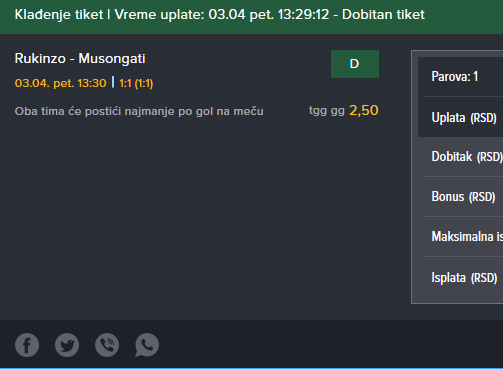Share ticket on Twitter icon
The image size is (503, 369).
67,345
